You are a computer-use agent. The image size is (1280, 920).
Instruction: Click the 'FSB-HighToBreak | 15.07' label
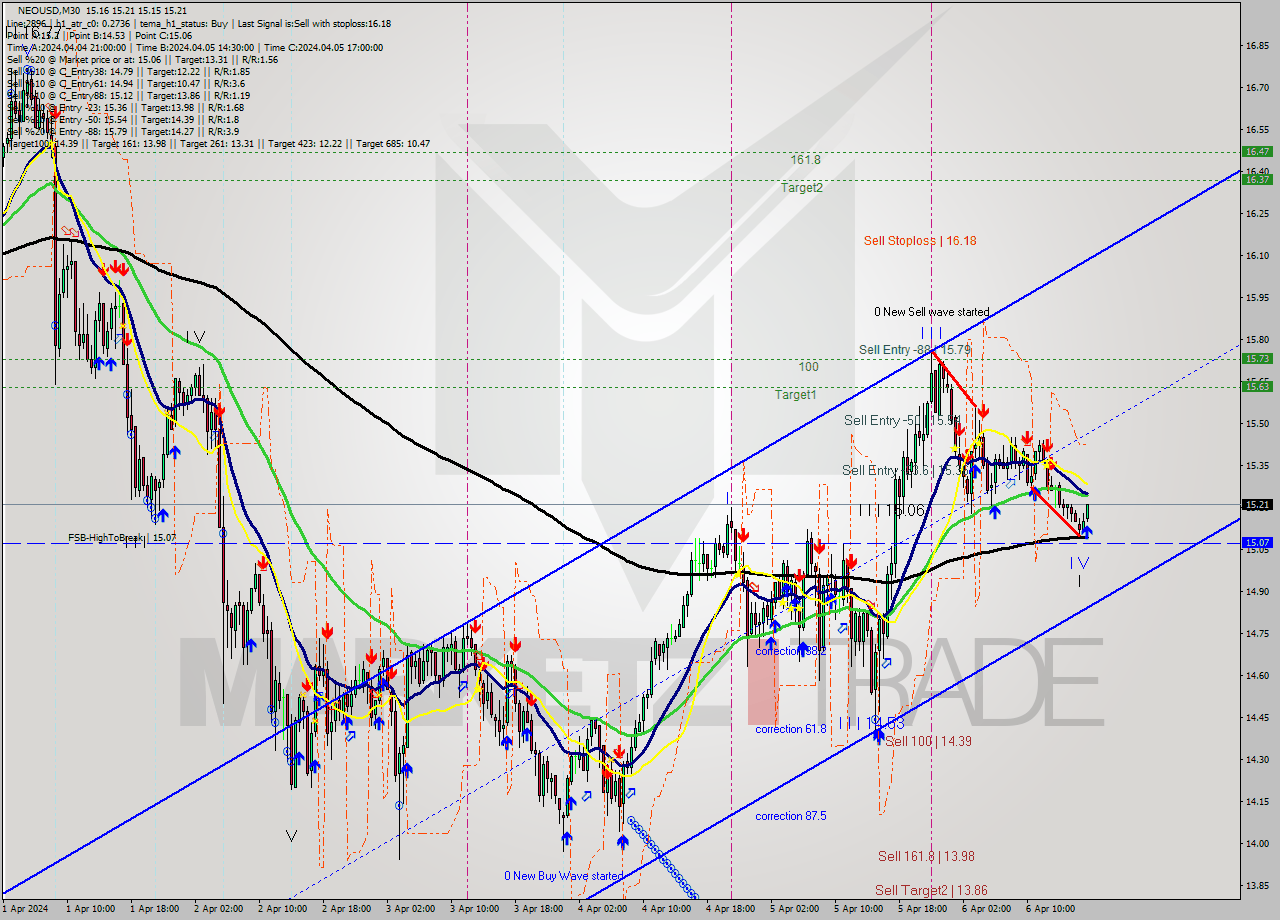(x=122, y=538)
